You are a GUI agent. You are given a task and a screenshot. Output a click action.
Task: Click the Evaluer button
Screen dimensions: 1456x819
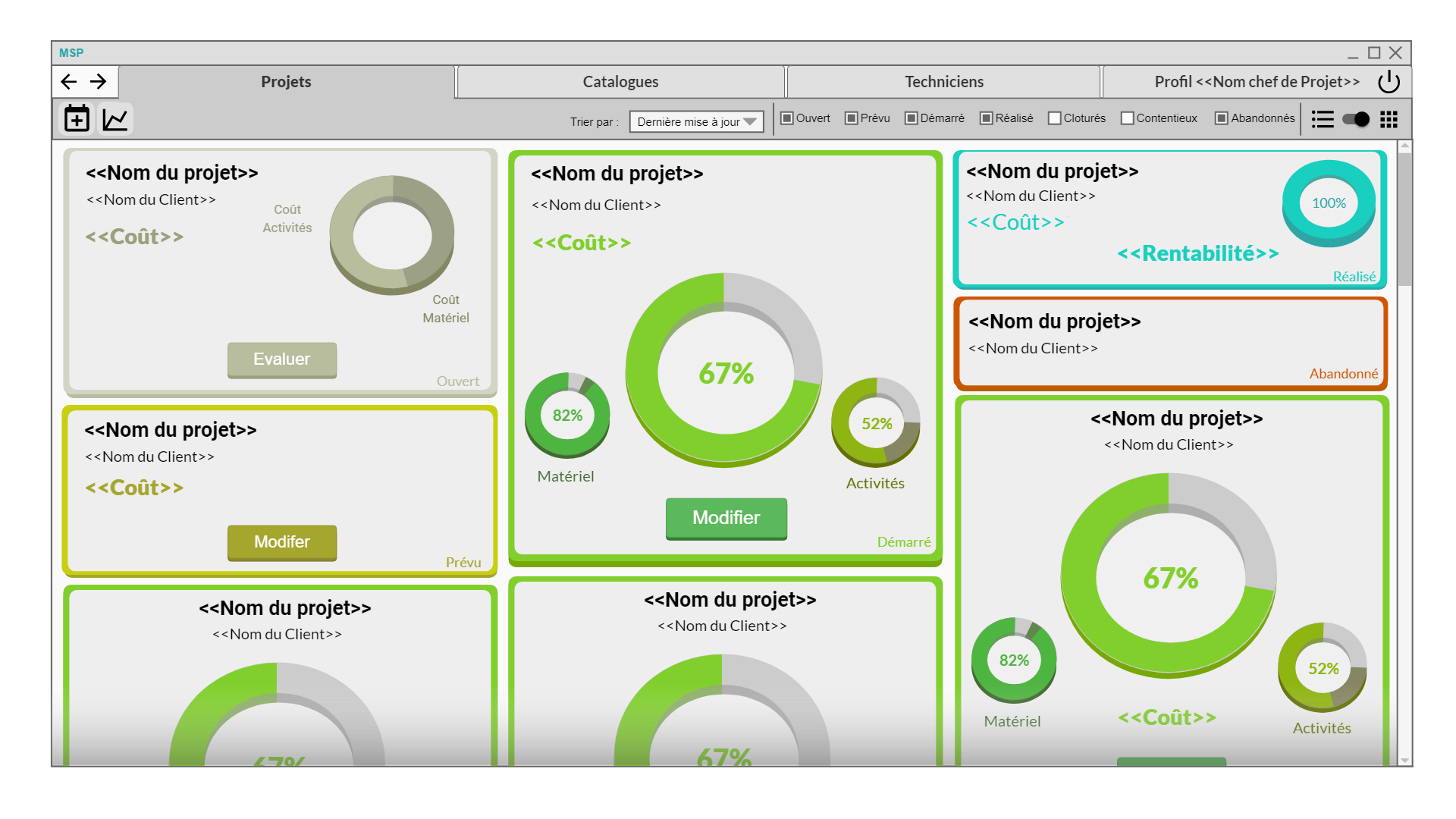[281, 359]
